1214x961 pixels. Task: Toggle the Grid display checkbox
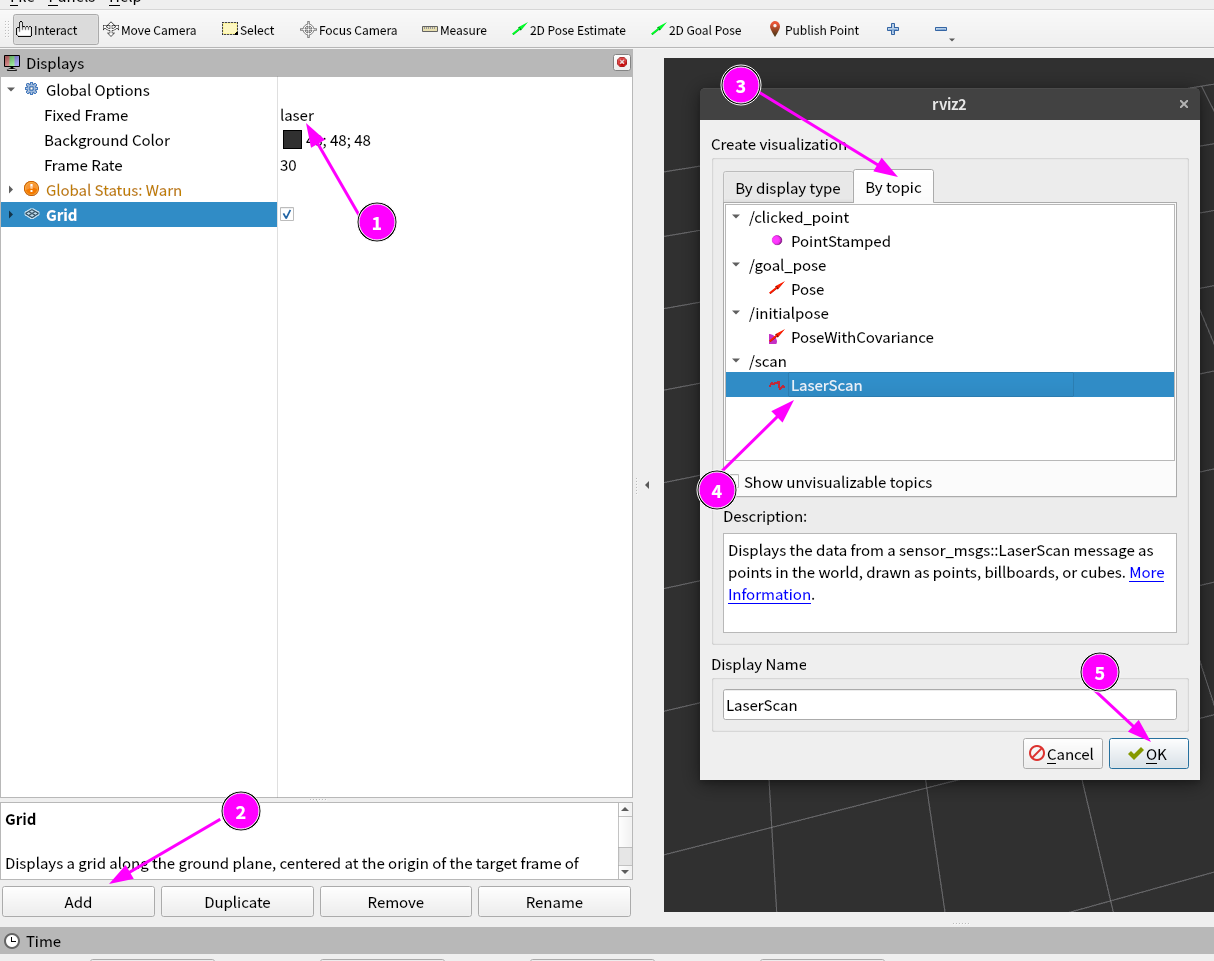[x=287, y=215]
